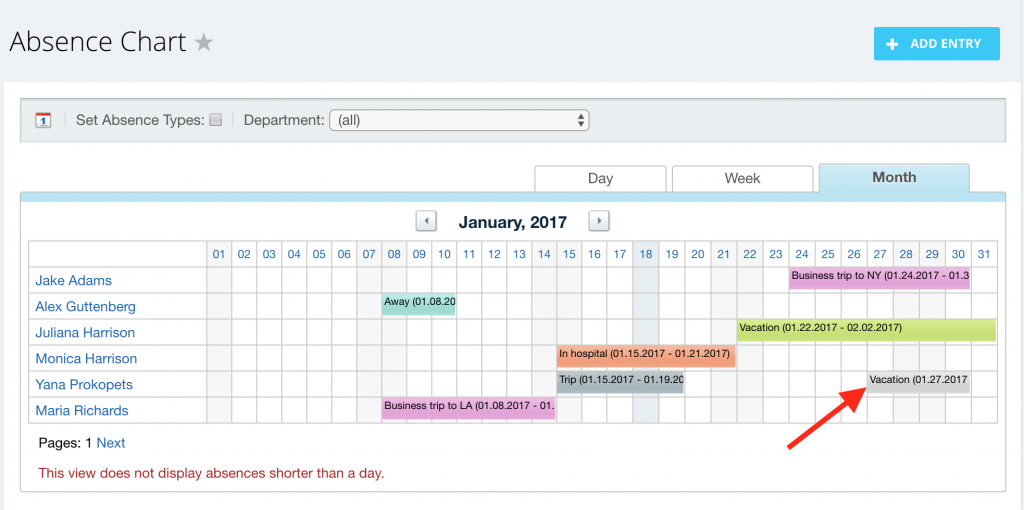Go to the Next page link
The image size is (1024, 510).
[111, 443]
